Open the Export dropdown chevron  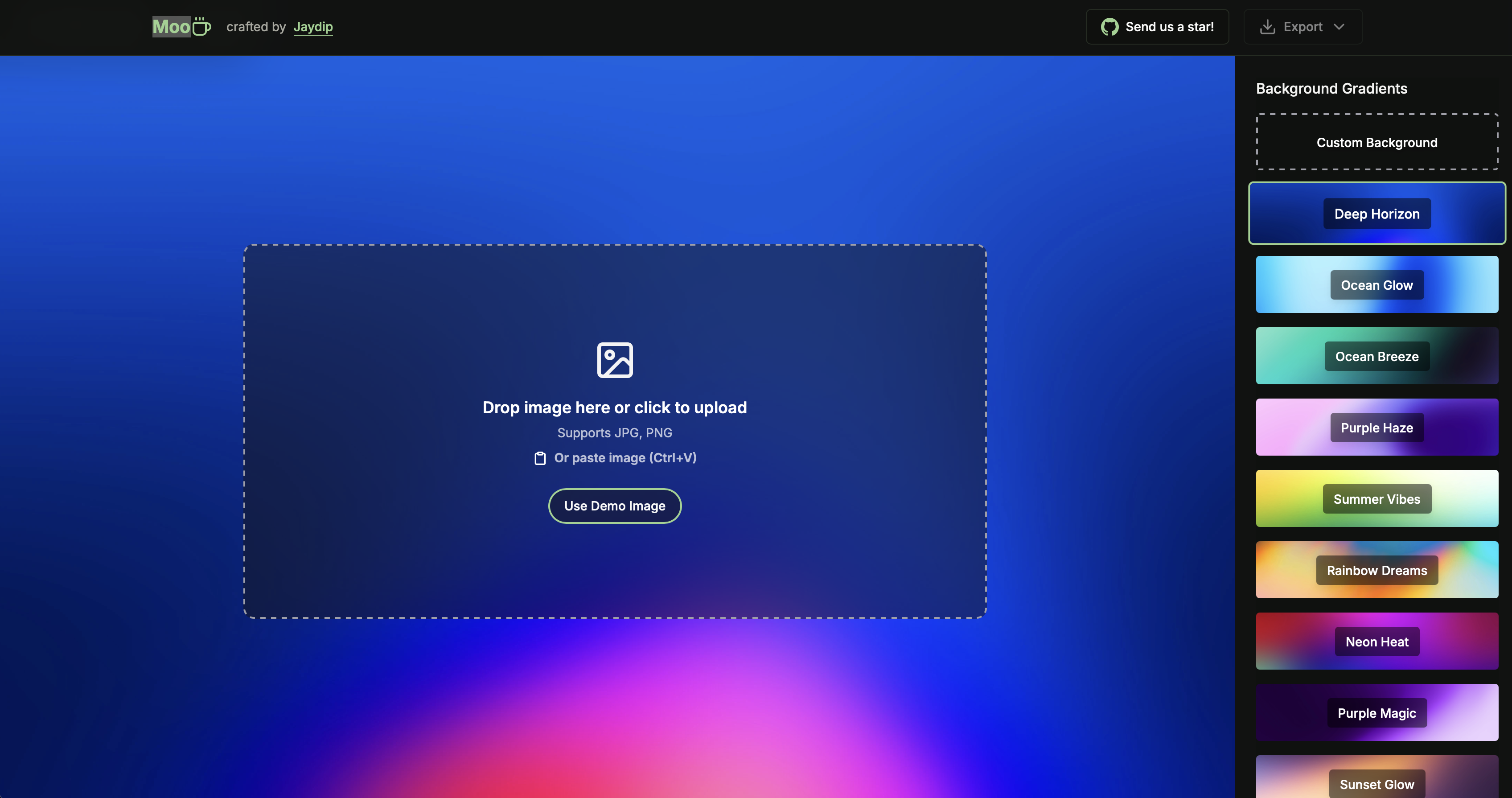1341,26
